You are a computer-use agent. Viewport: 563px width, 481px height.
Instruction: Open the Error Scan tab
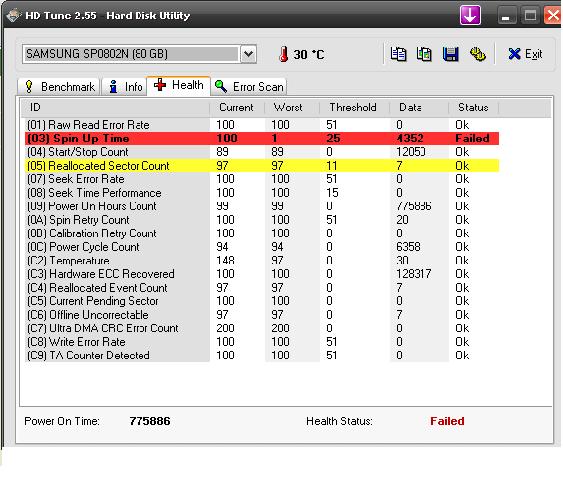click(249, 87)
